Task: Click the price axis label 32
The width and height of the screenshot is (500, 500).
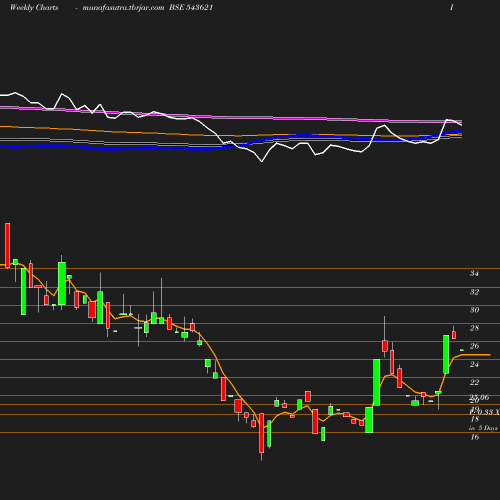Action: (474, 292)
